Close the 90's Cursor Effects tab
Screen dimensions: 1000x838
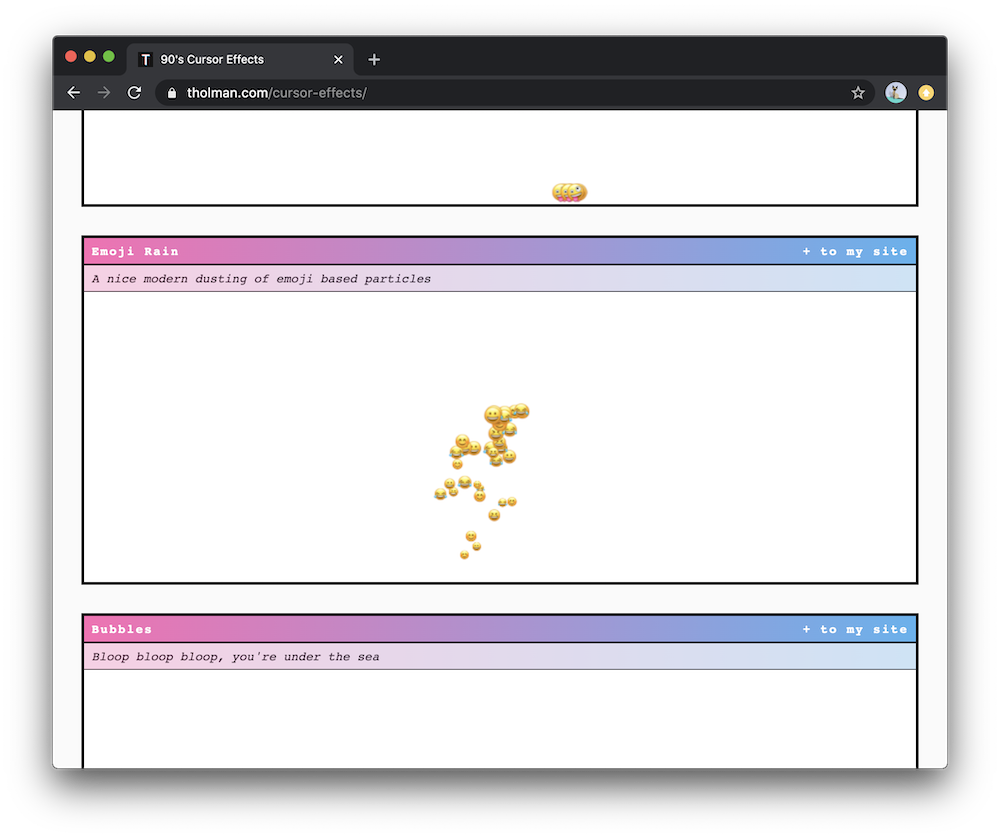338,59
